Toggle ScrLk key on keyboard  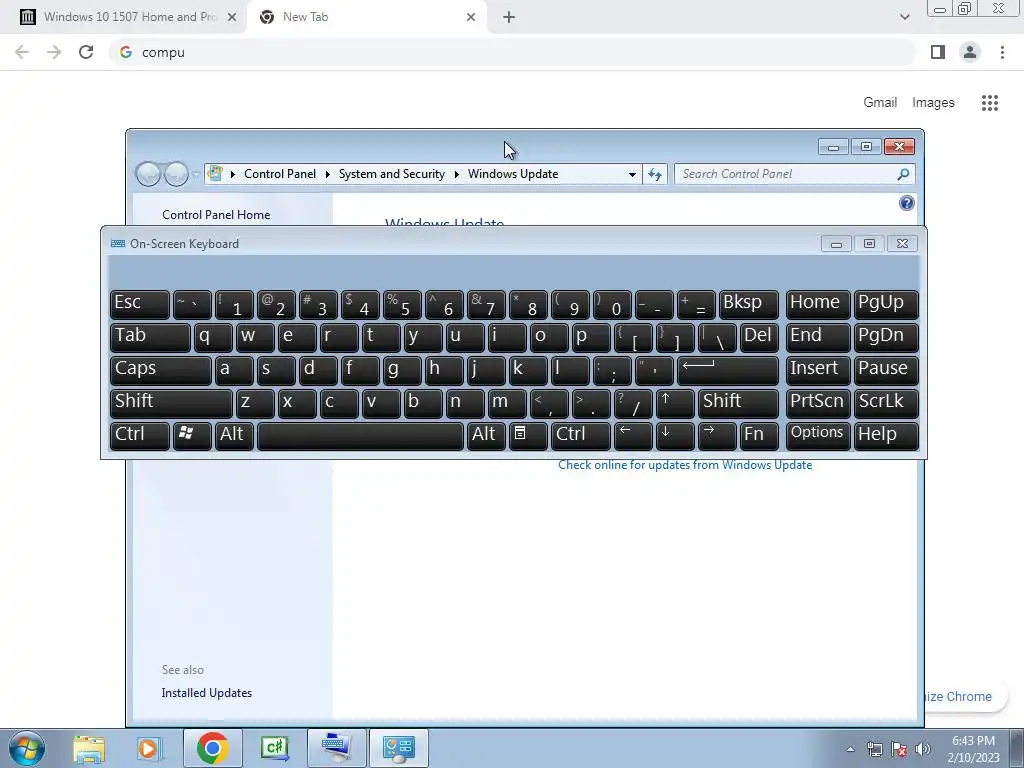[886, 403]
